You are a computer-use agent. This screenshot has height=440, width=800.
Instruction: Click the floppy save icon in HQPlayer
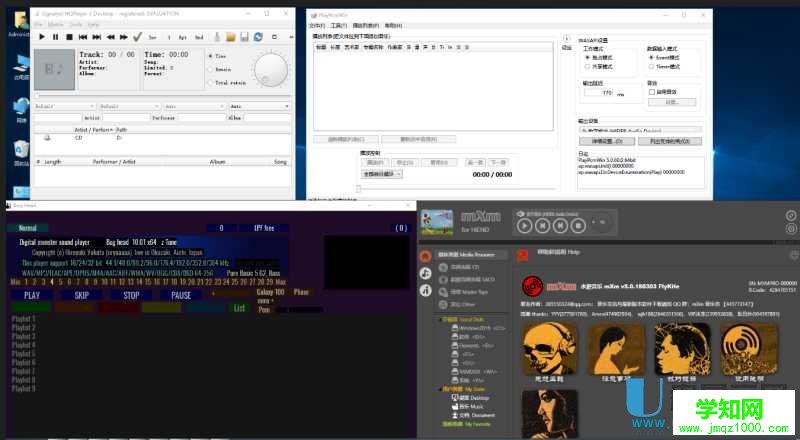click(x=244, y=37)
